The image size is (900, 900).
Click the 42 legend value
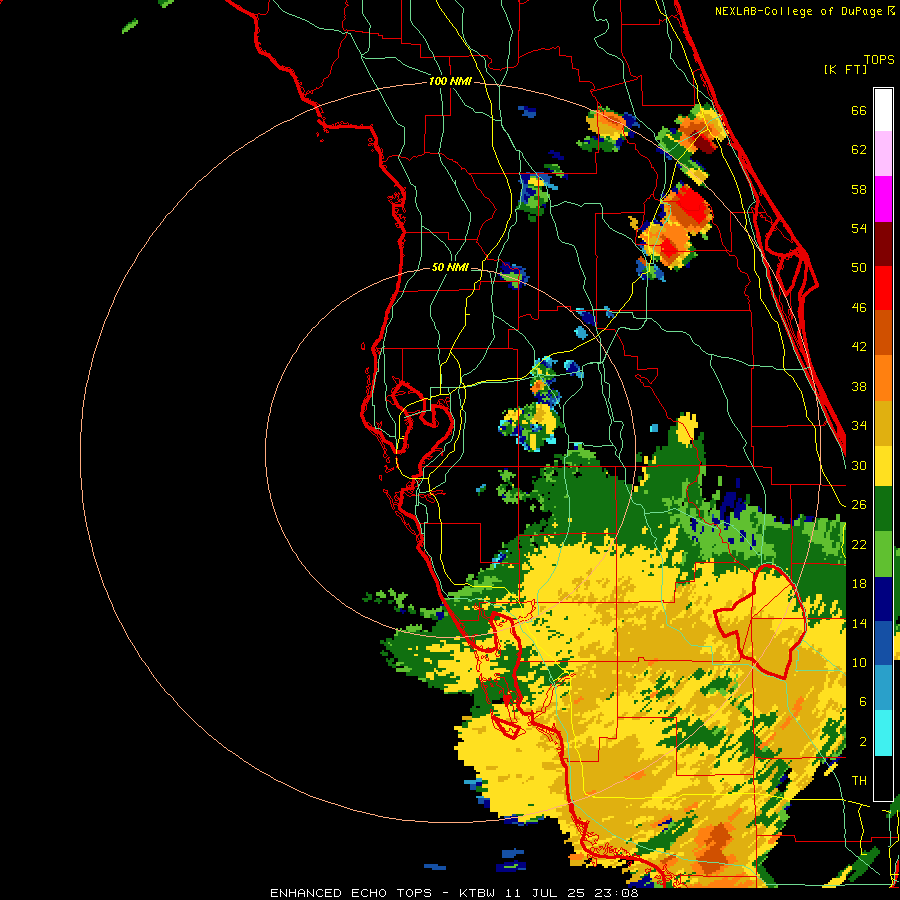click(x=859, y=347)
